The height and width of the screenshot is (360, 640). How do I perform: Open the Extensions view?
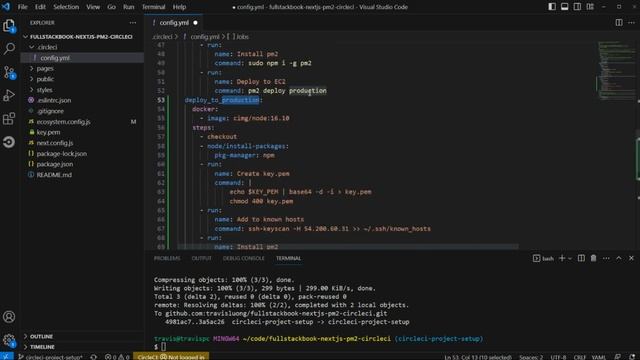click(x=9, y=119)
